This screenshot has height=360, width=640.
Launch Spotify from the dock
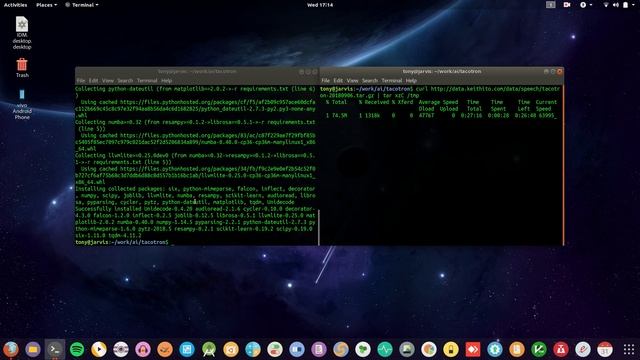[77, 349]
